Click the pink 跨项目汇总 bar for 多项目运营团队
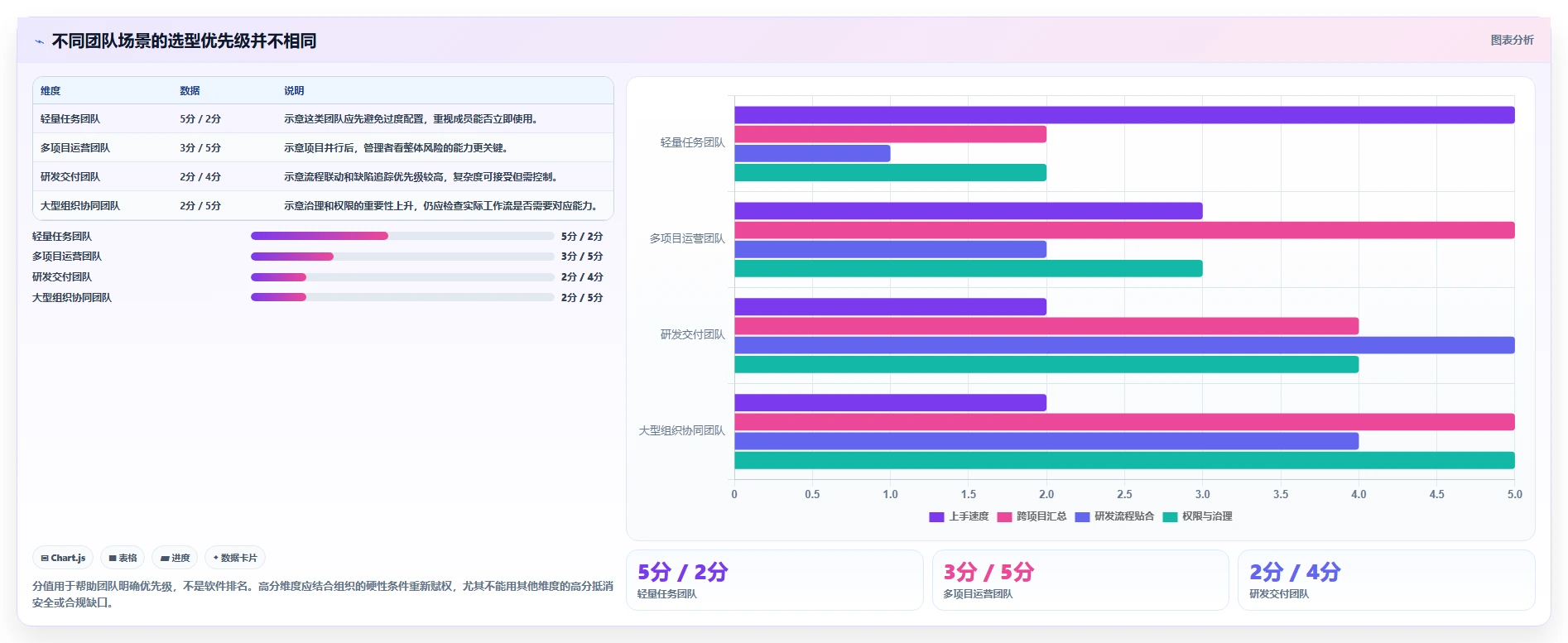1568x643 pixels. [x=1124, y=230]
